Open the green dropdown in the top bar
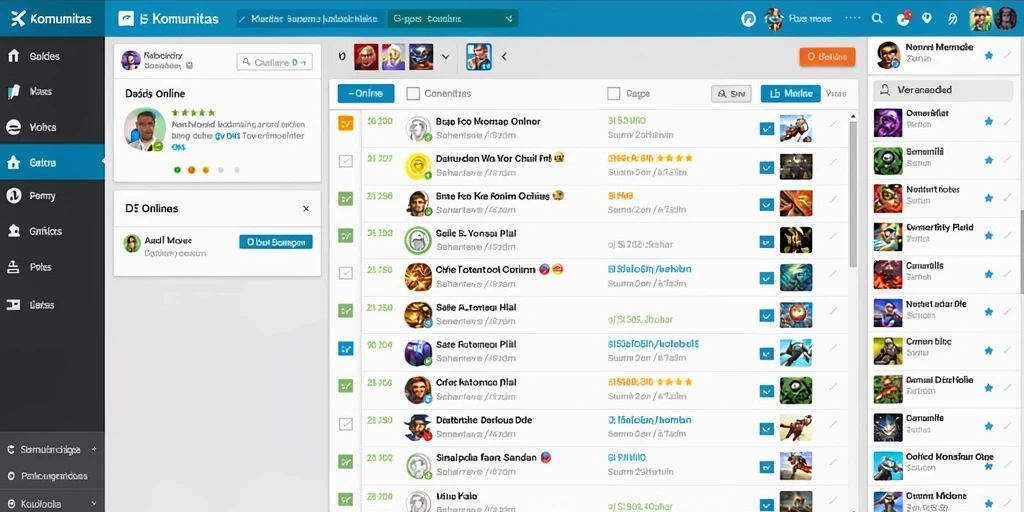 click(453, 19)
